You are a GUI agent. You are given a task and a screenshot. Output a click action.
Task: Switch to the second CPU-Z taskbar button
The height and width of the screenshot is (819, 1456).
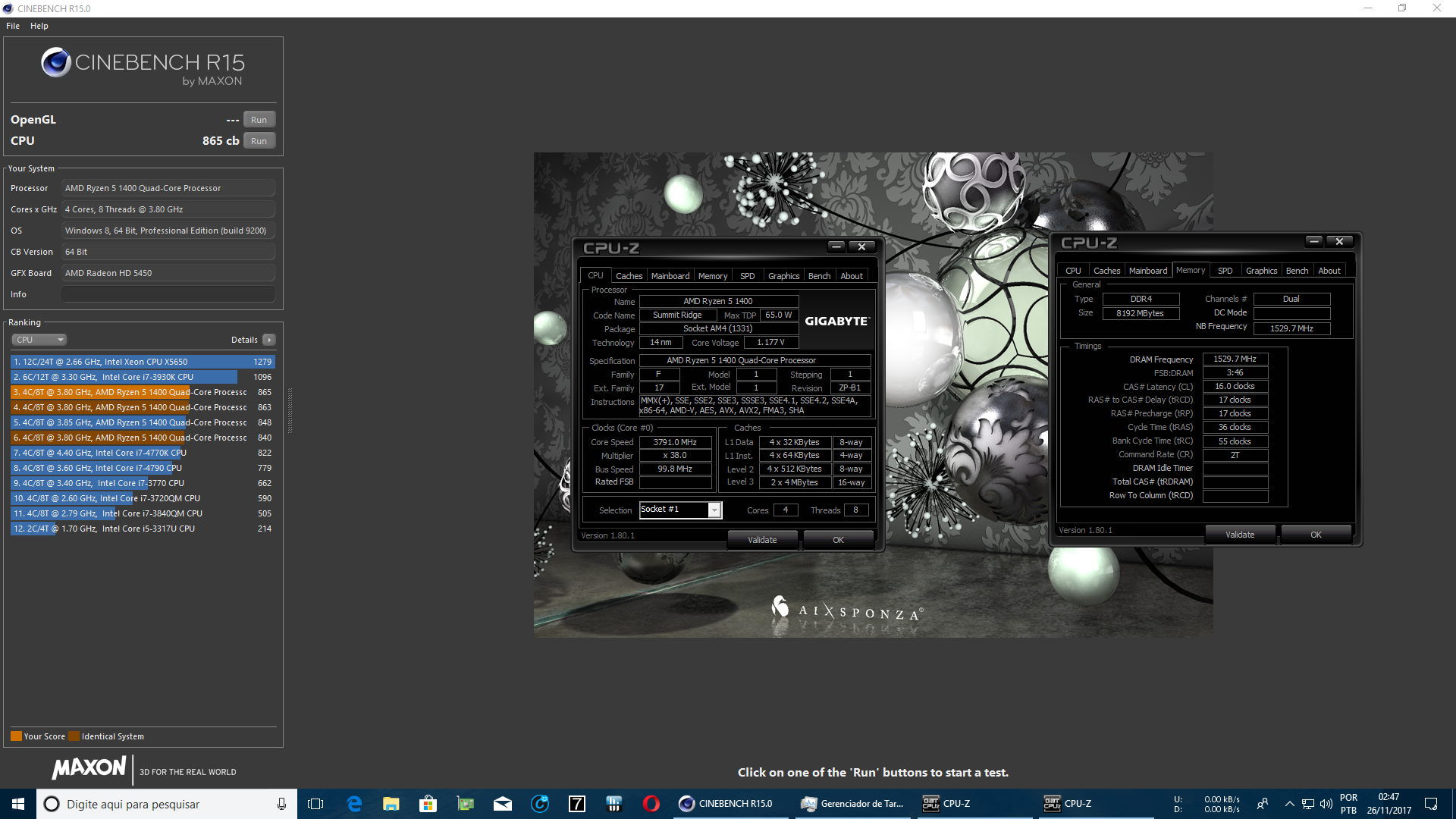[1097, 804]
